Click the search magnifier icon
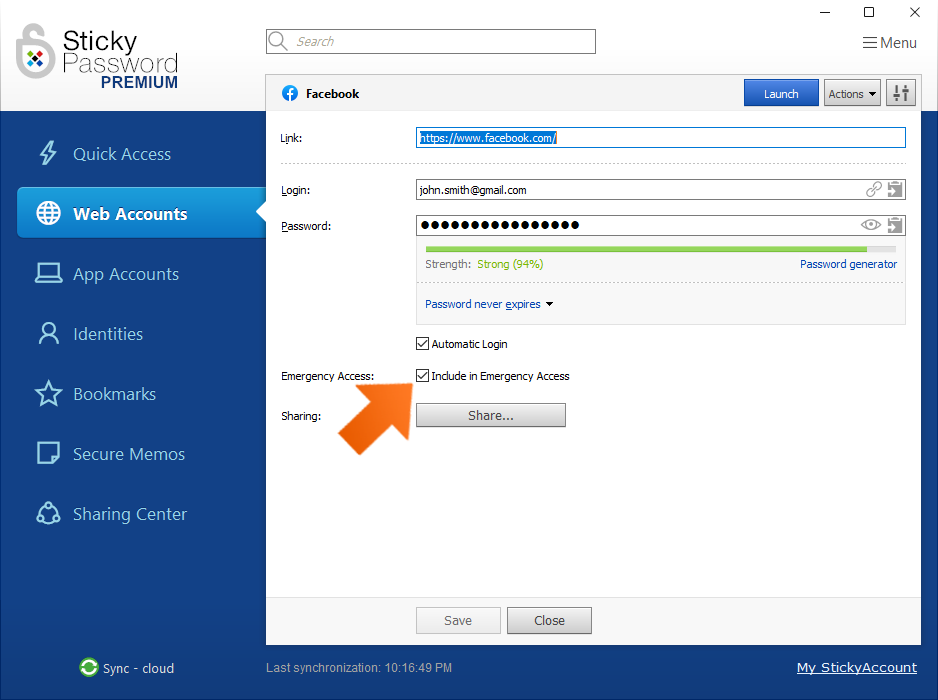938x700 pixels. 278,41
